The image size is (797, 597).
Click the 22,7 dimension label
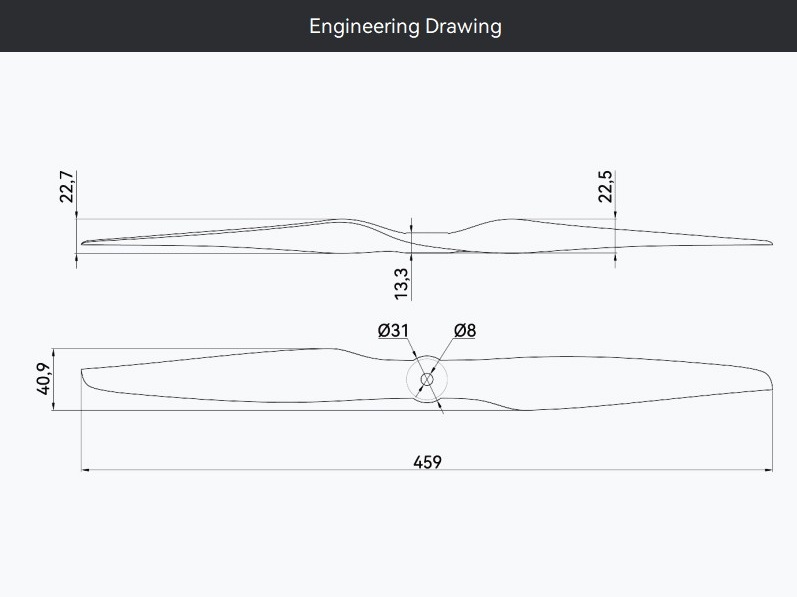[x=66, y=187]
